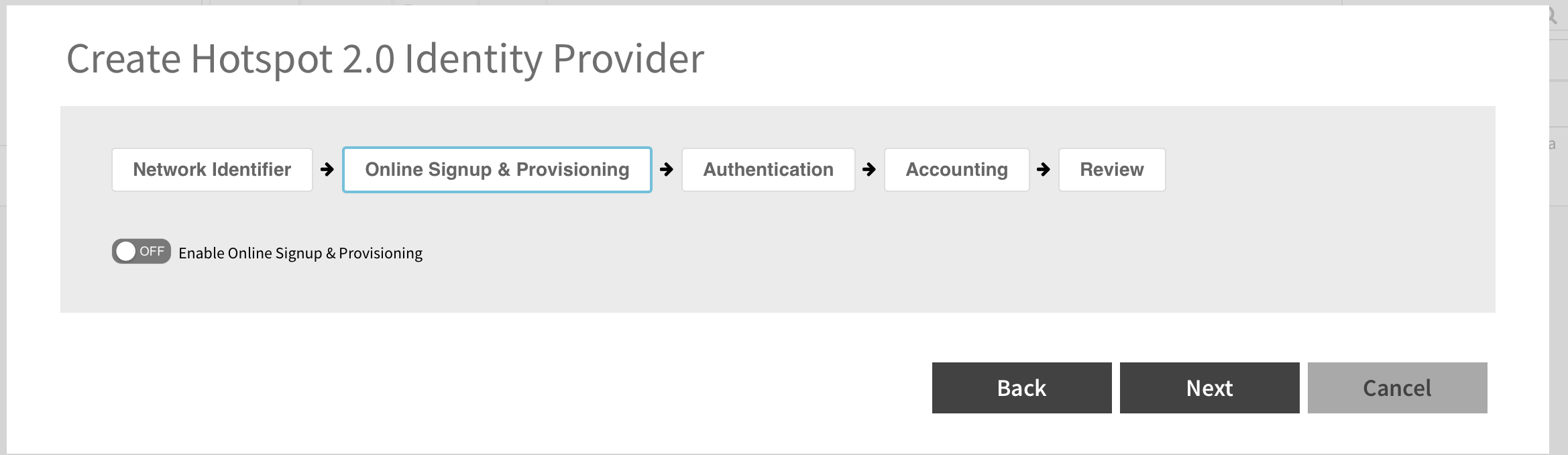The image size is (1568, 455).
Task: Click the Enable Online Signup & Provisioning label
Action: click(x=300, y=254)
